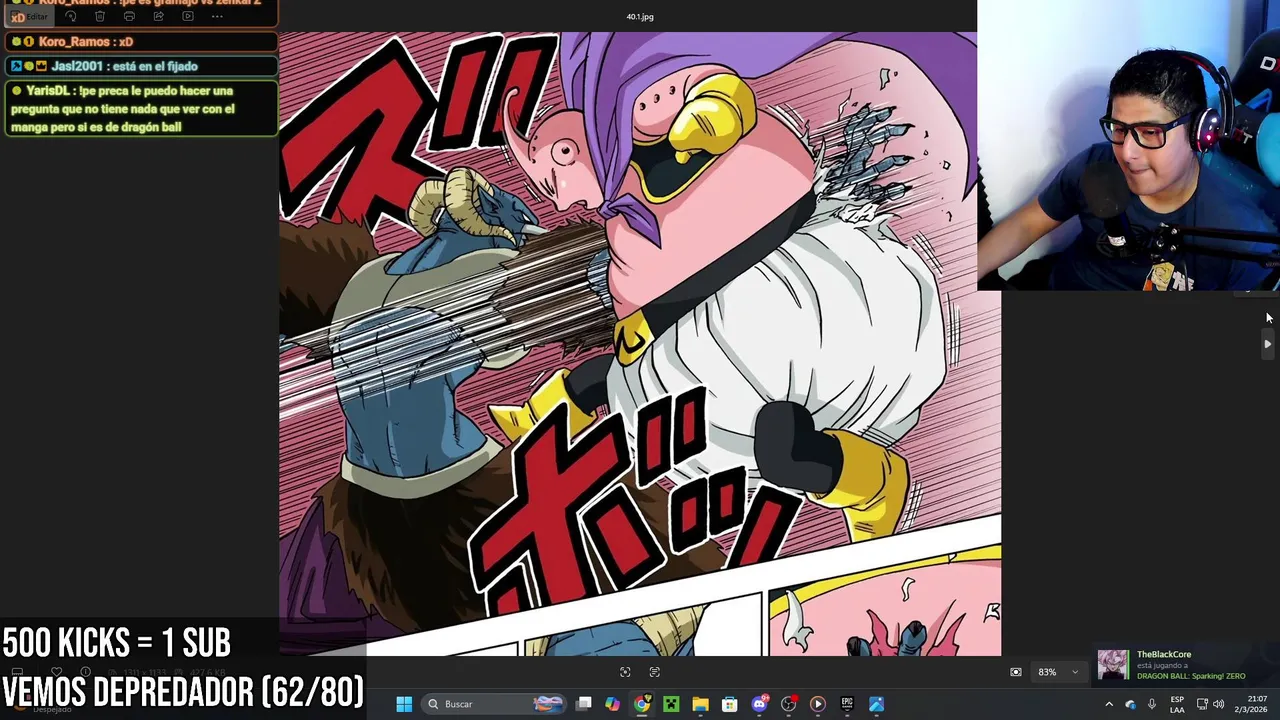Click TheBlackCore Discord activity notification
The width and height of the screenshot is (1280, 720).
pos(1185,665)
